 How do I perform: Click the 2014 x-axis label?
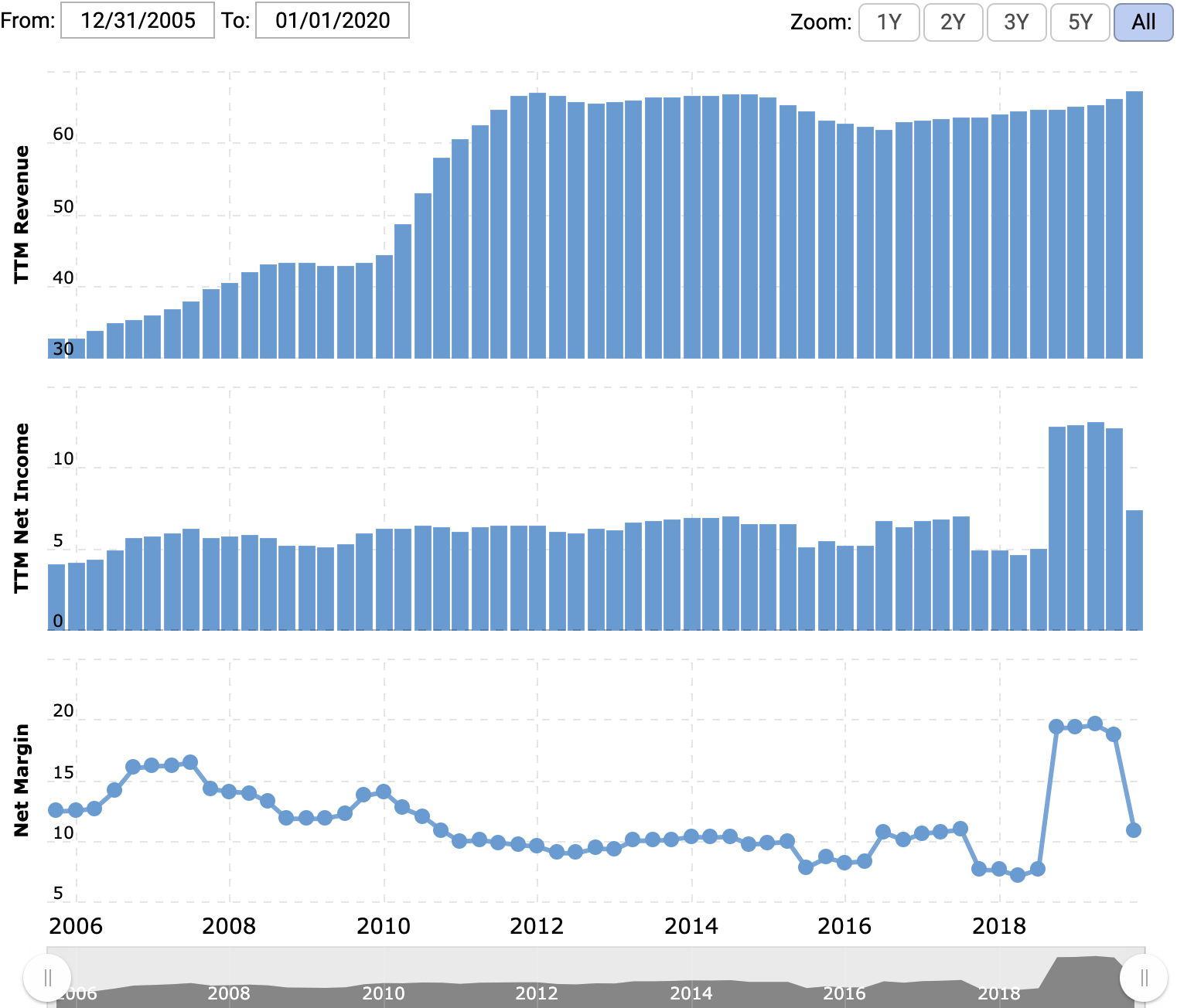691,926
